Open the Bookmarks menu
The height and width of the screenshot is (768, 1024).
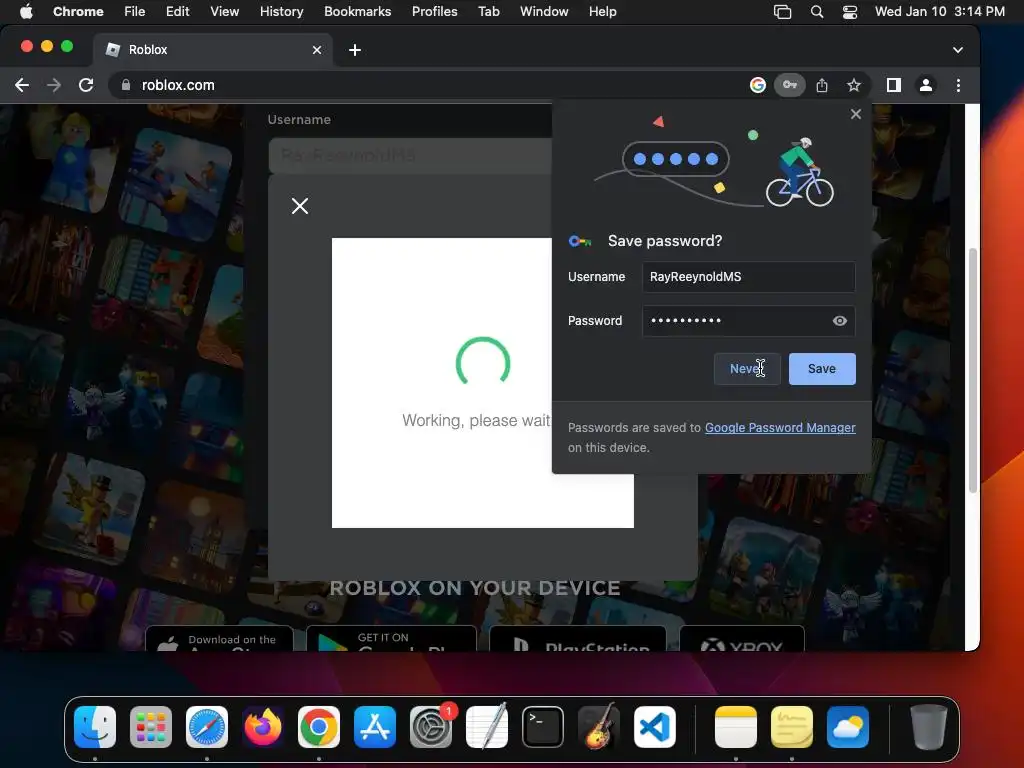click(357, 11)
